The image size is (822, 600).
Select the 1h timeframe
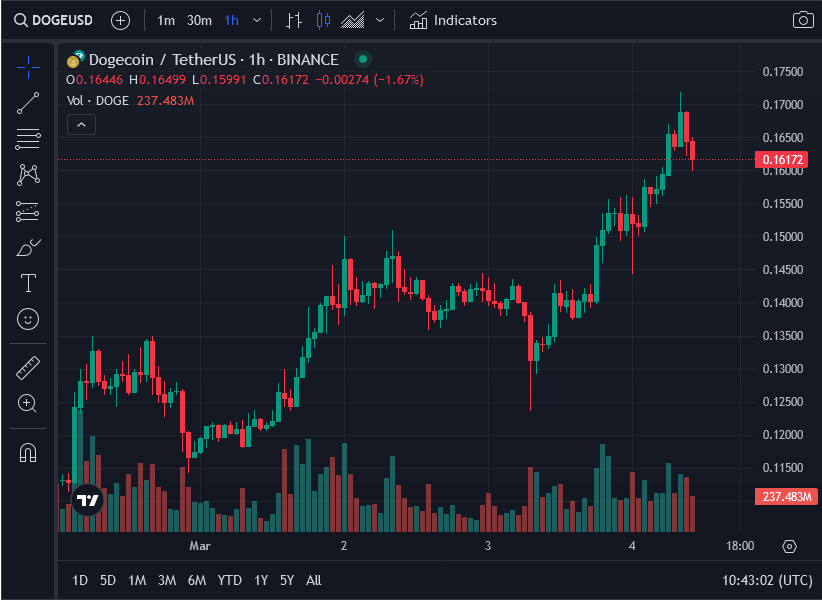[x=232, y=20]
